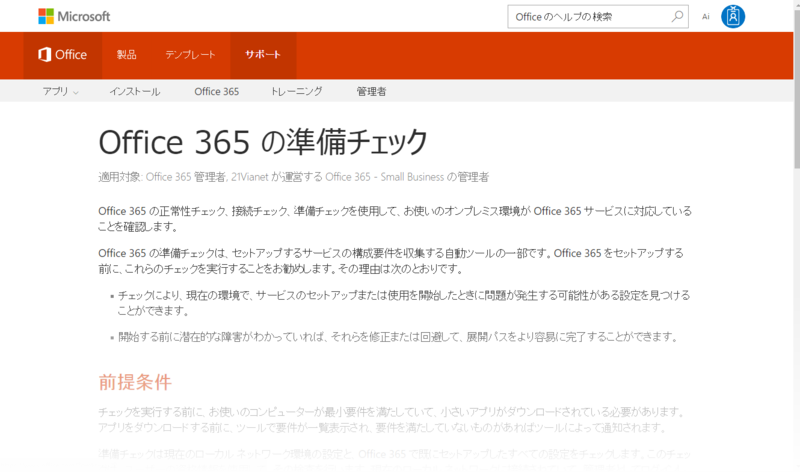
Task: Click the bullet starting チェックにより、現在の環境で
Action: [x=404, y=303]
